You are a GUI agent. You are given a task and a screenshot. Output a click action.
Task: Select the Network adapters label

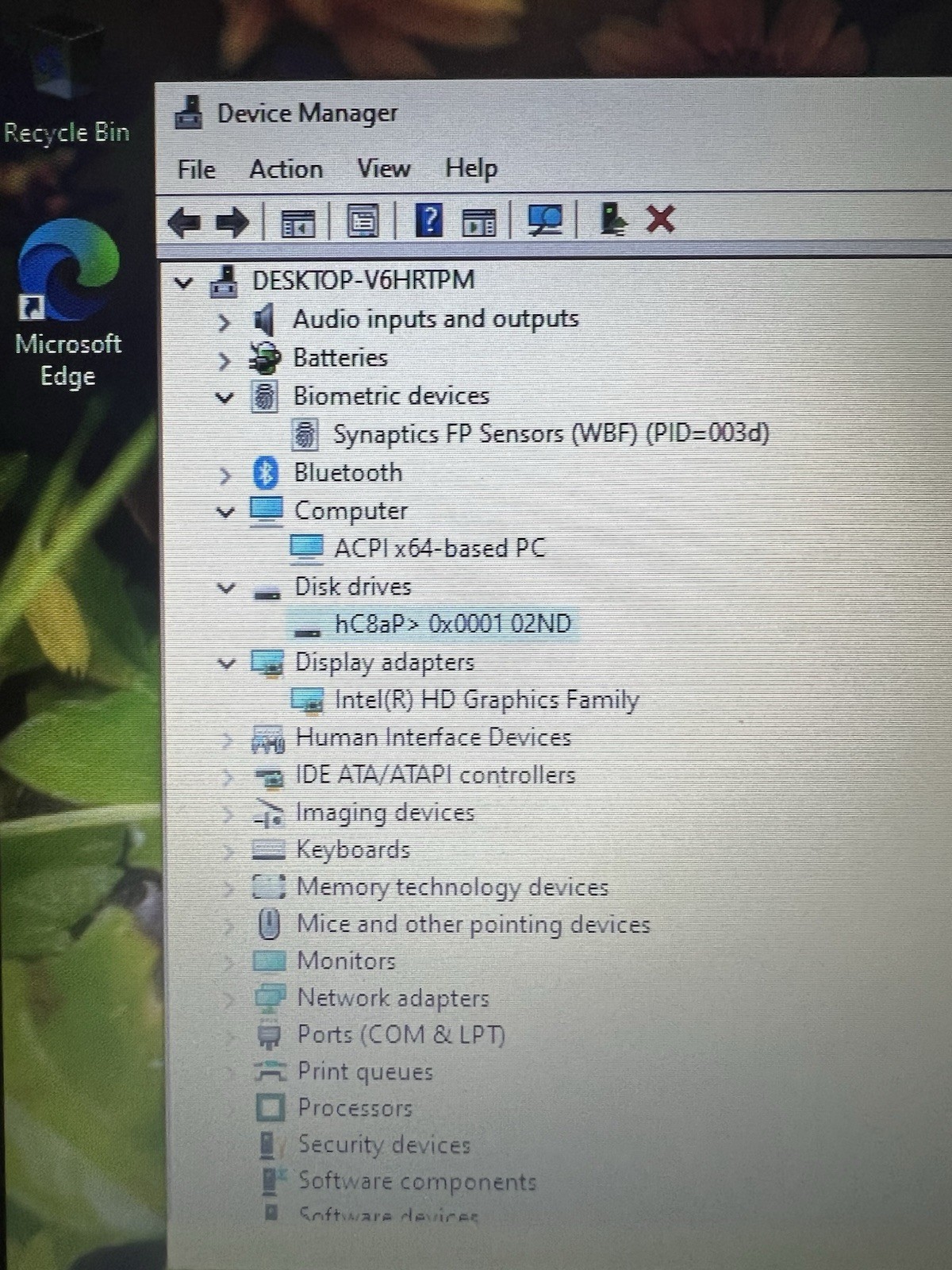pos(393,998)
